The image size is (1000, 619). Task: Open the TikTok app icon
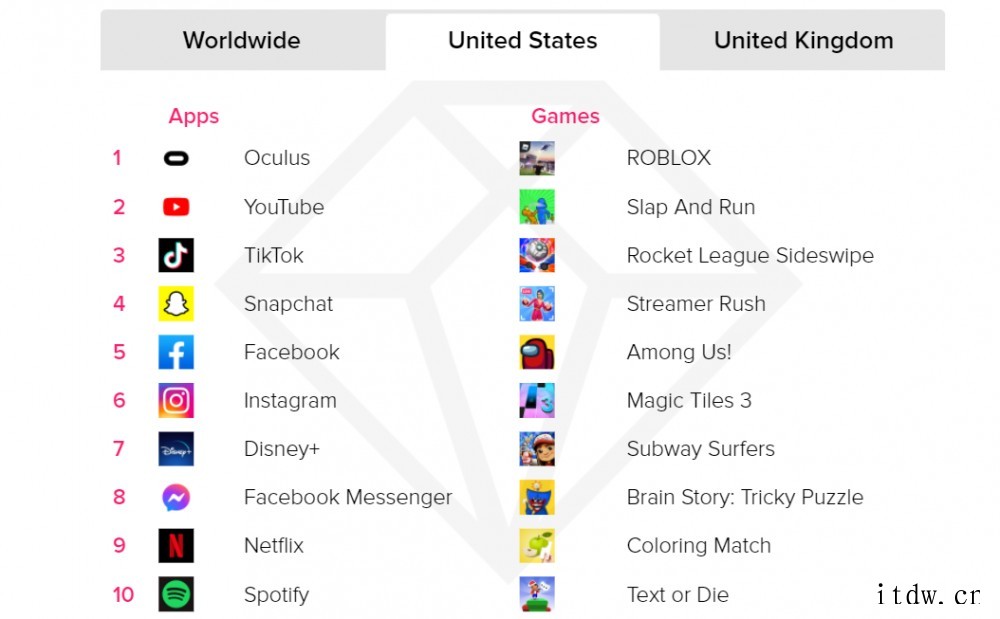click(x=176, y=256)
